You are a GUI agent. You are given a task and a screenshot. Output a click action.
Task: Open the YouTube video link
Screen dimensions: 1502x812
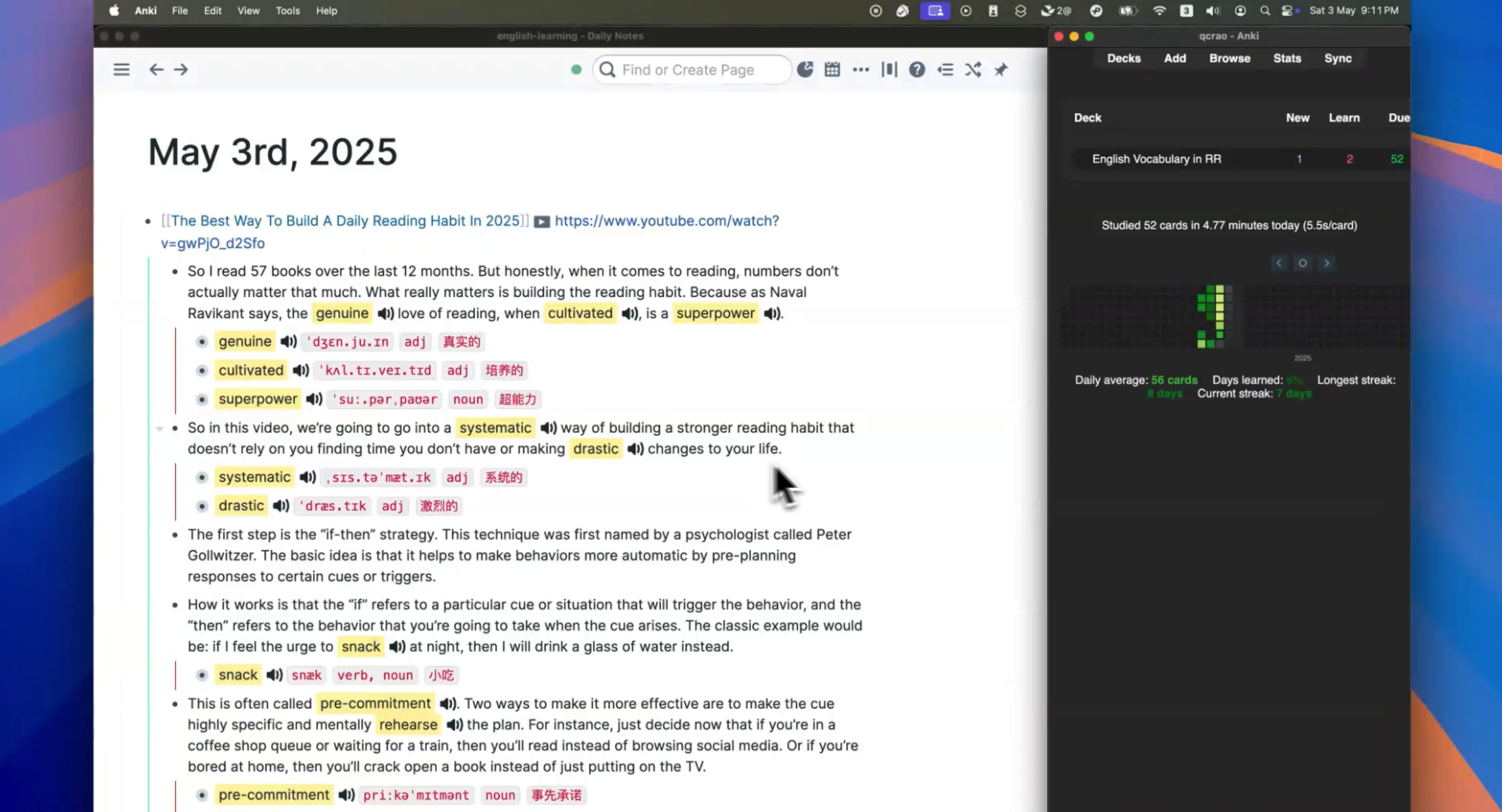coord(666,221)
